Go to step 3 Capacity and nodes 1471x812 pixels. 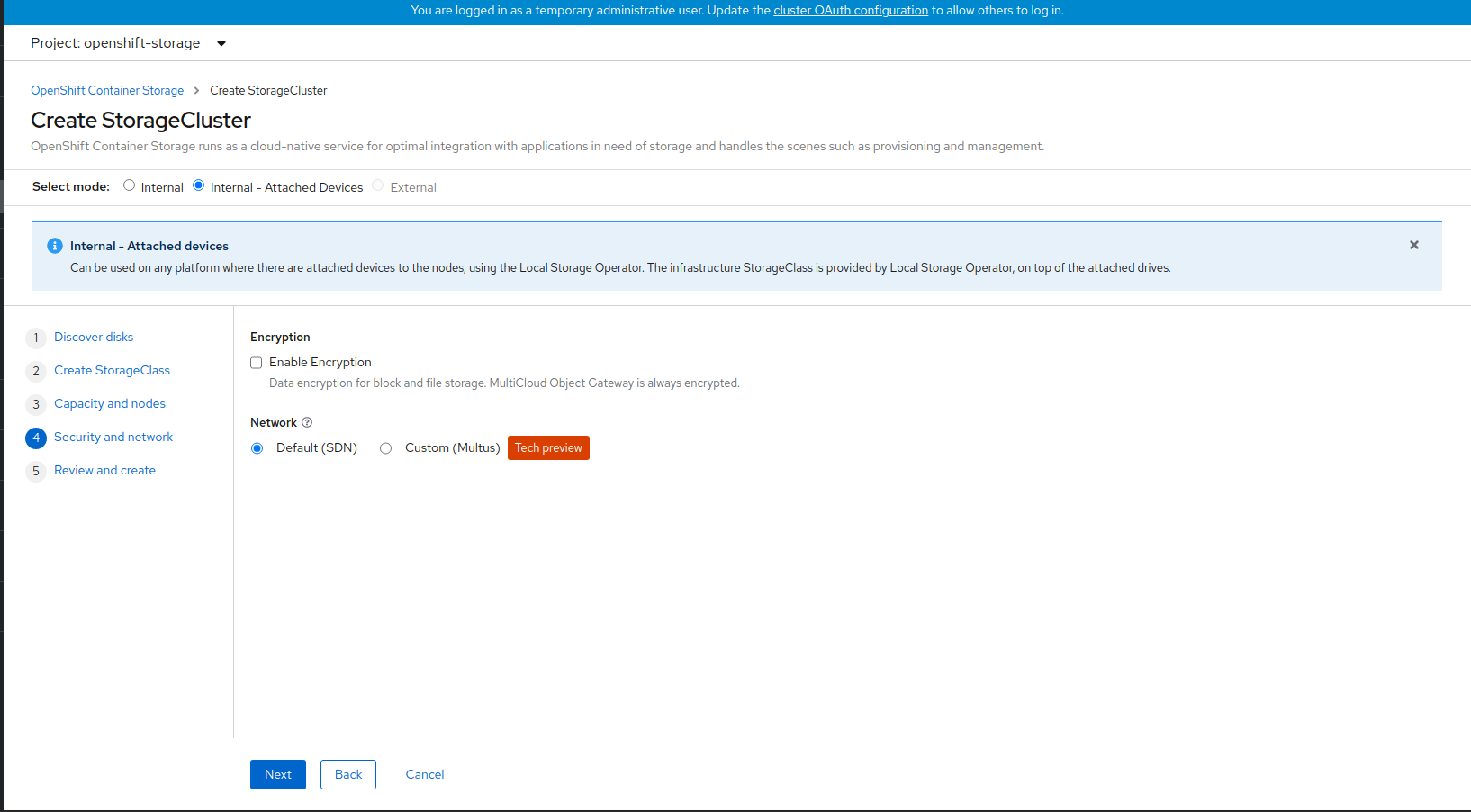coord(110,403)
